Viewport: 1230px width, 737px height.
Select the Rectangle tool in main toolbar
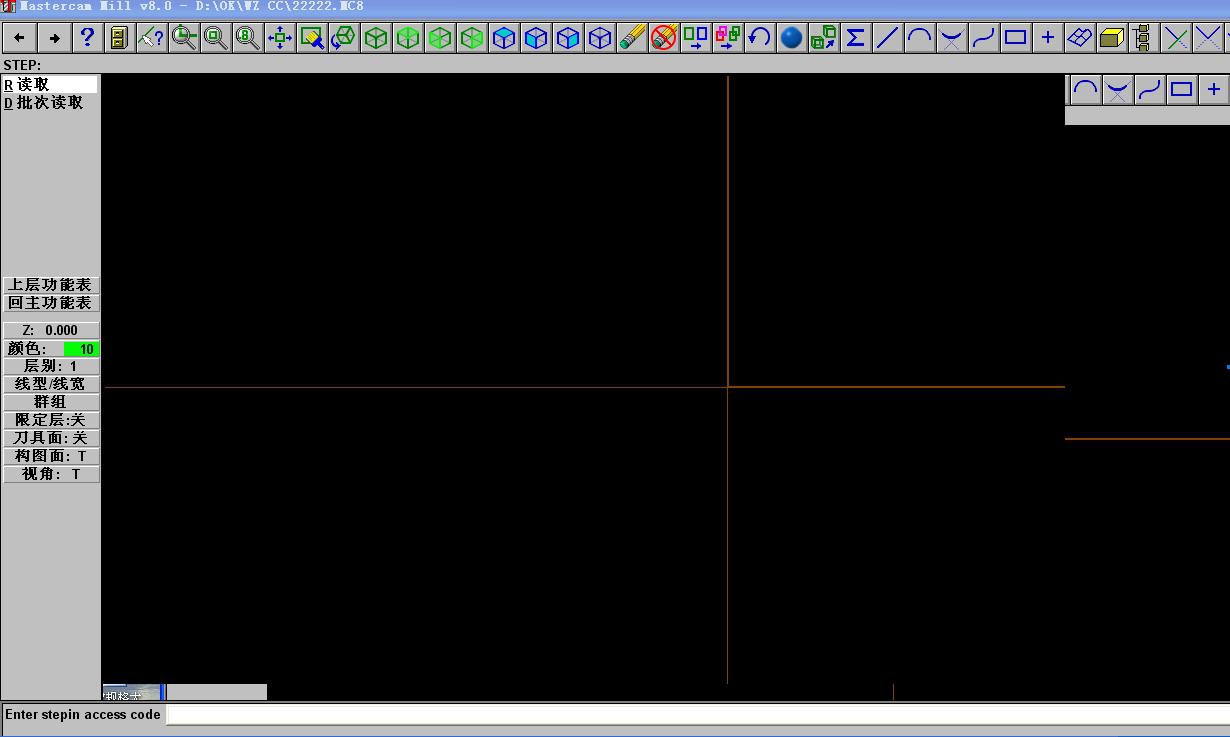point(1016,38)
